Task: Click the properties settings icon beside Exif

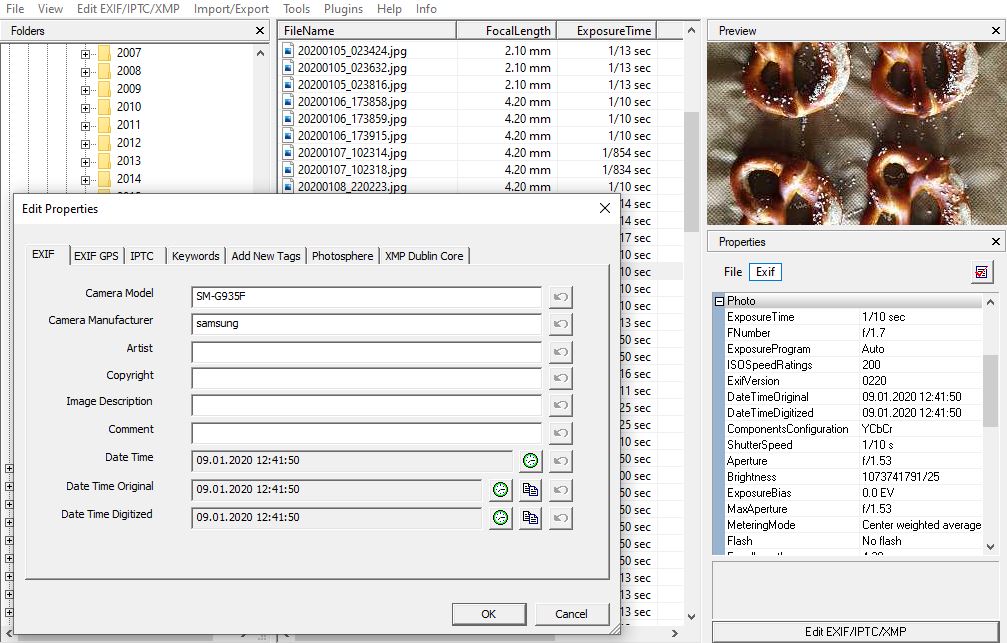Action: point(981,272)
